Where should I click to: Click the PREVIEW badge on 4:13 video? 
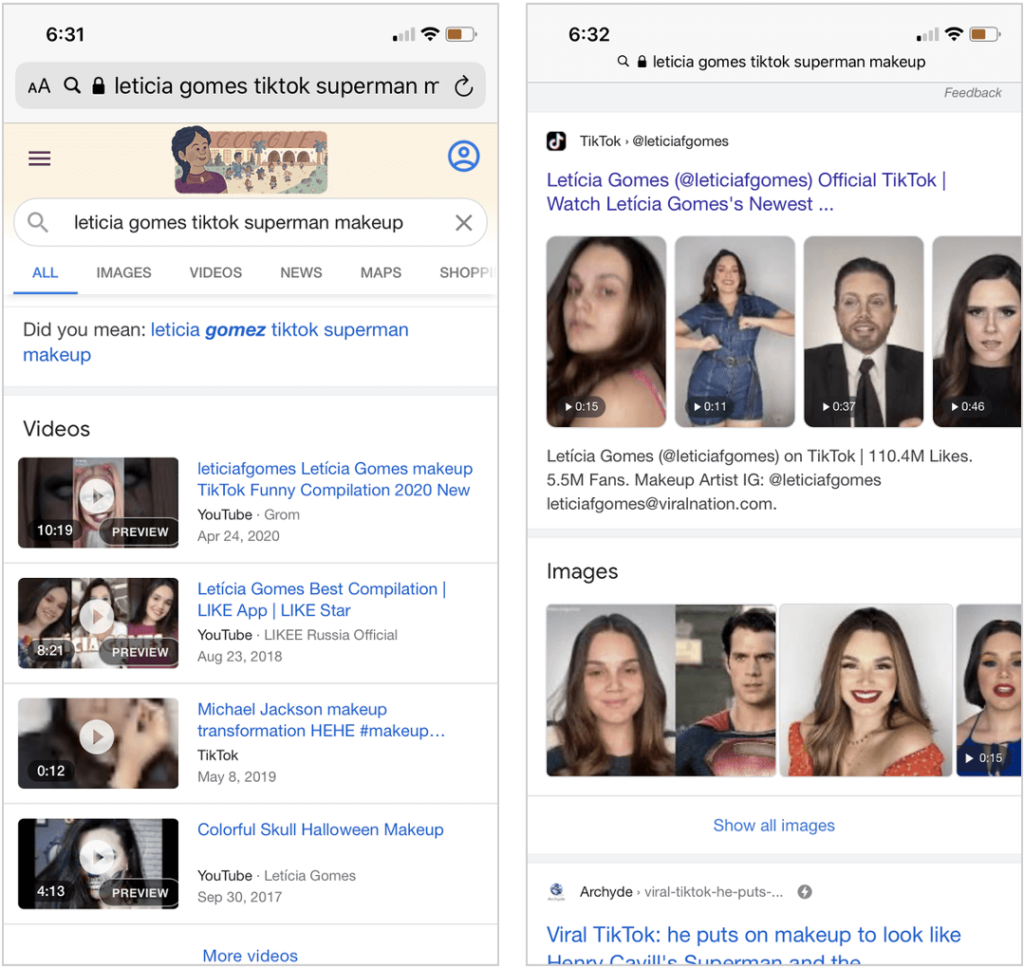[139, 893]
